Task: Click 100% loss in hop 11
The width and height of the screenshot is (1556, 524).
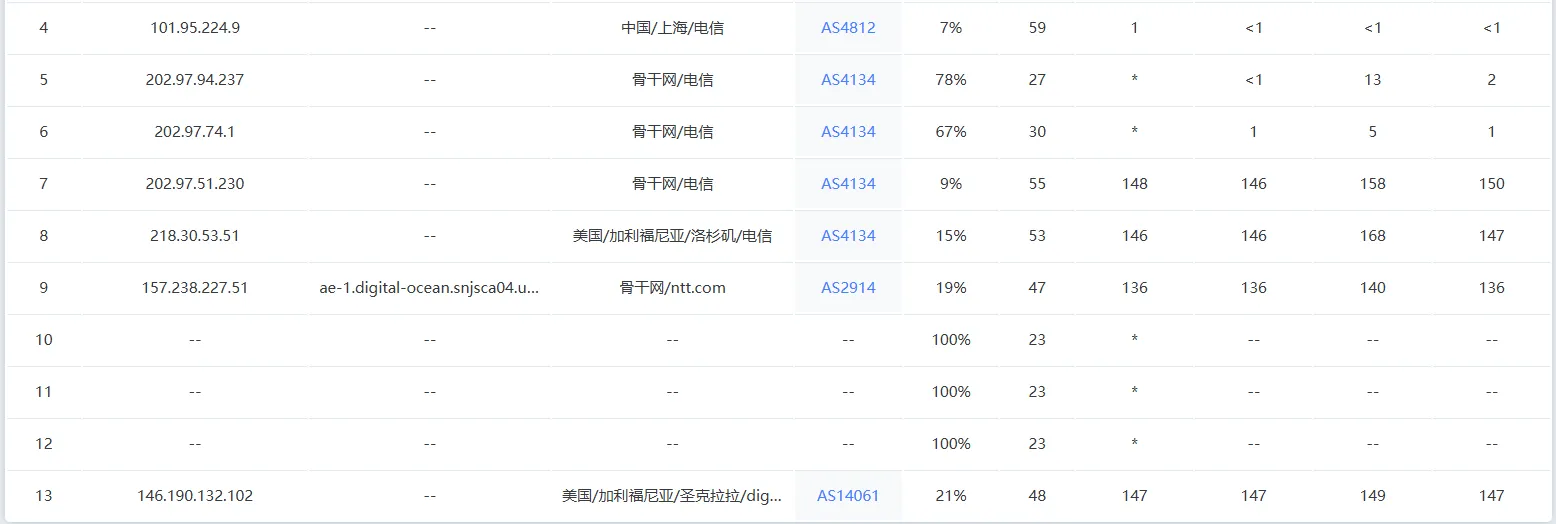Action: (x=951, y=392)
